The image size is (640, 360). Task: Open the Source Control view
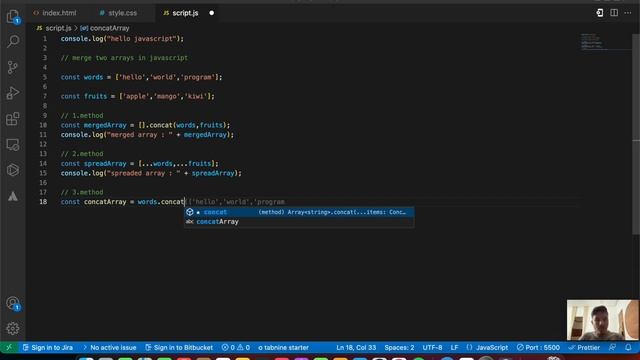13,67
